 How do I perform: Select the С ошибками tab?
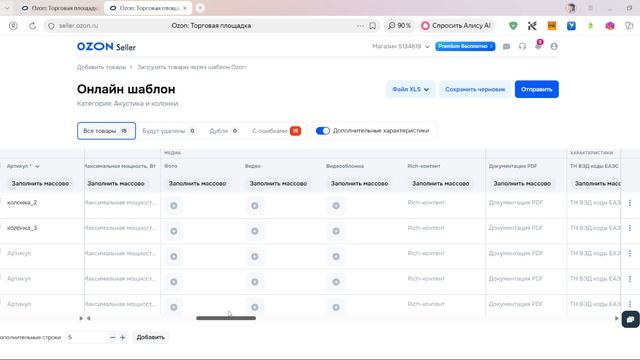tap(276, 131)
